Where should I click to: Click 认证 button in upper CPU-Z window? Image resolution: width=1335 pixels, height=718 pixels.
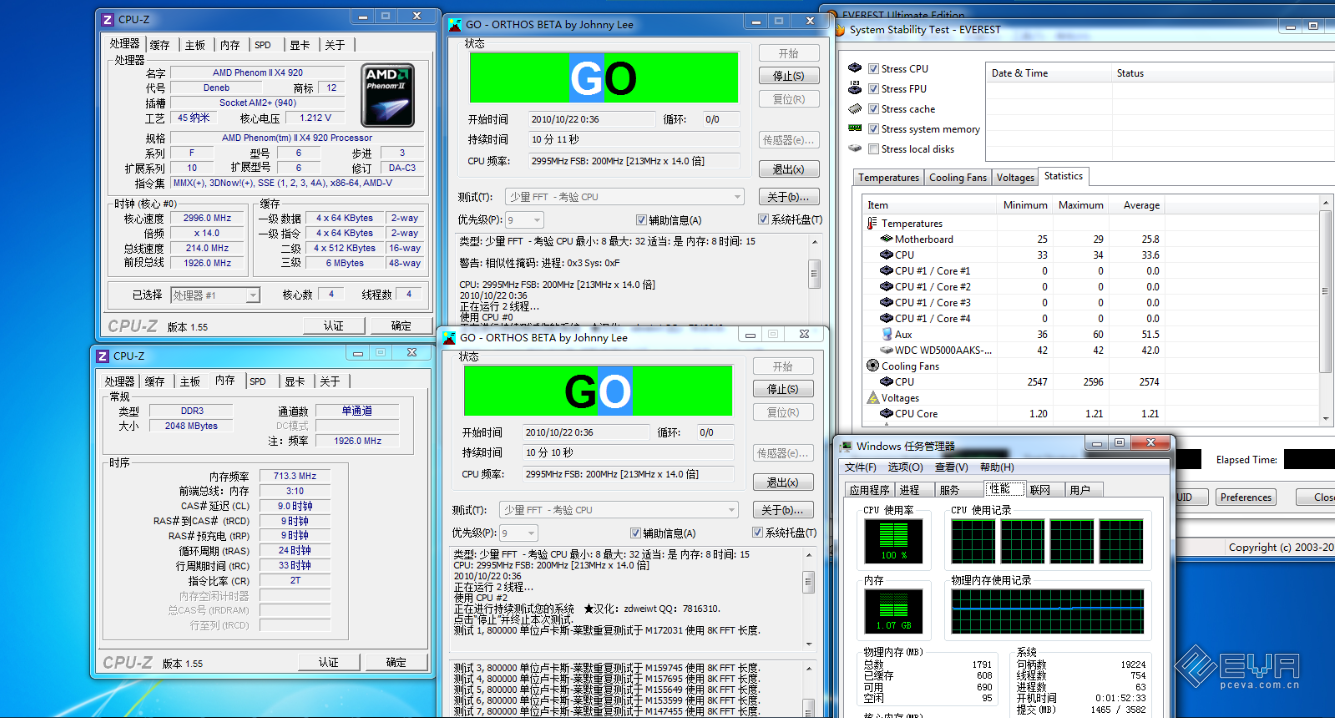333,326
